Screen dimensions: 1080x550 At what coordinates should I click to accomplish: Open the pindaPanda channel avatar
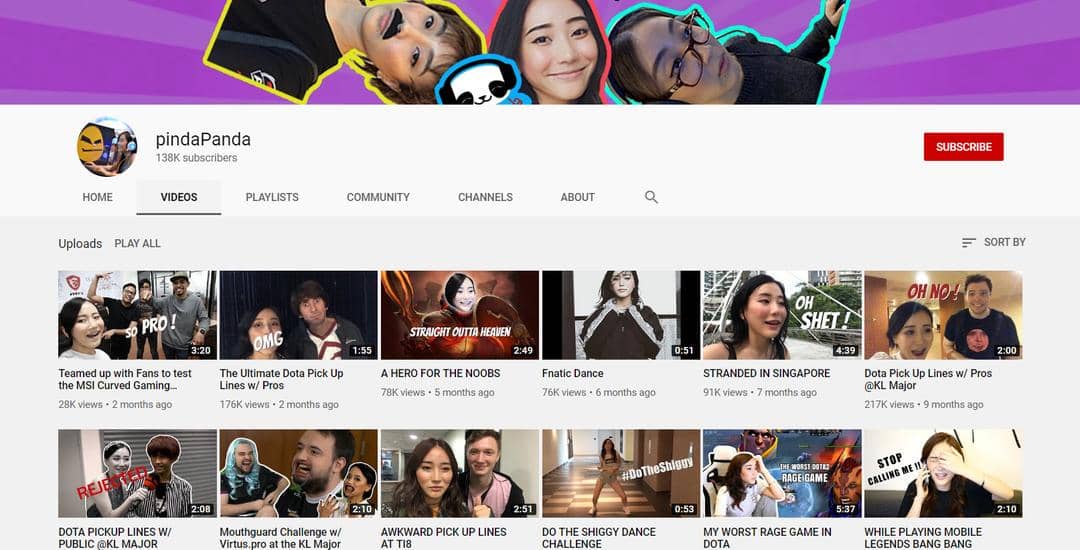pyautogui.click(x=107, y=147)
